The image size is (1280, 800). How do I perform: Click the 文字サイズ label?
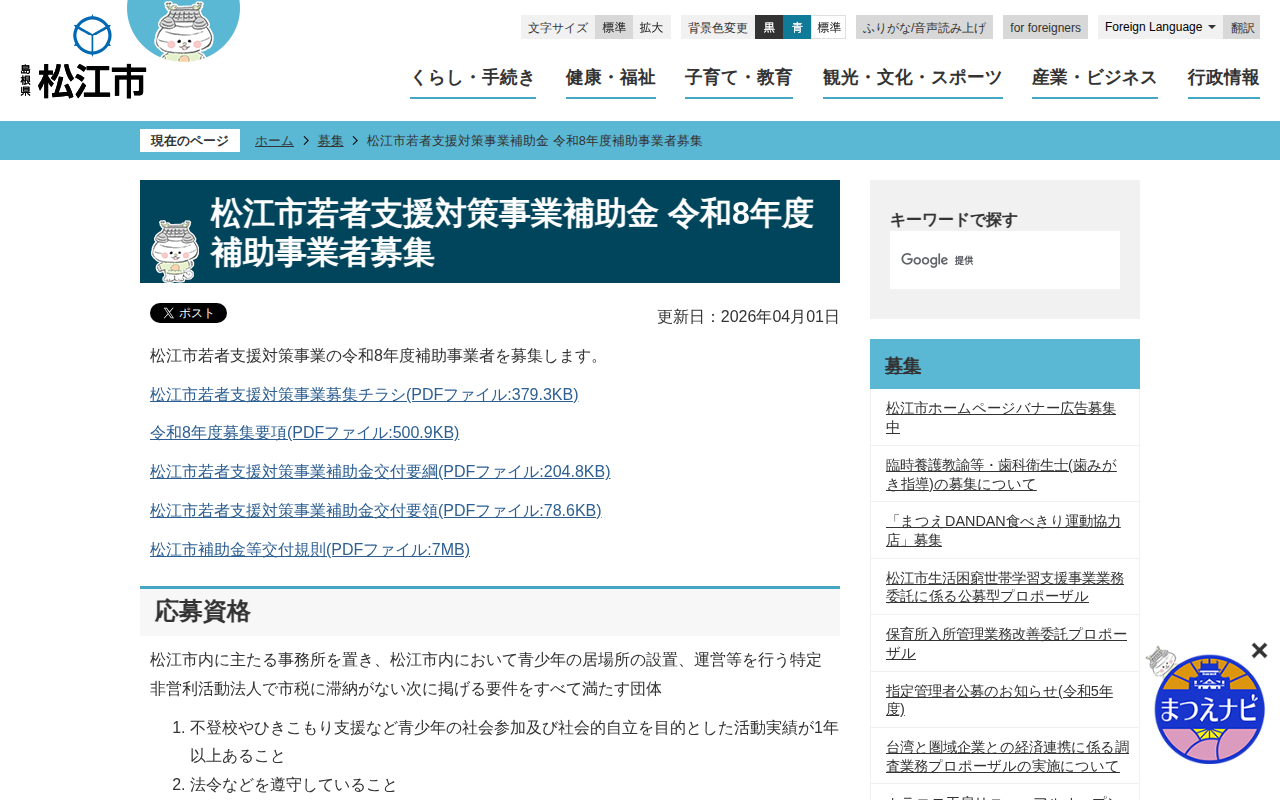coord(558,27)
